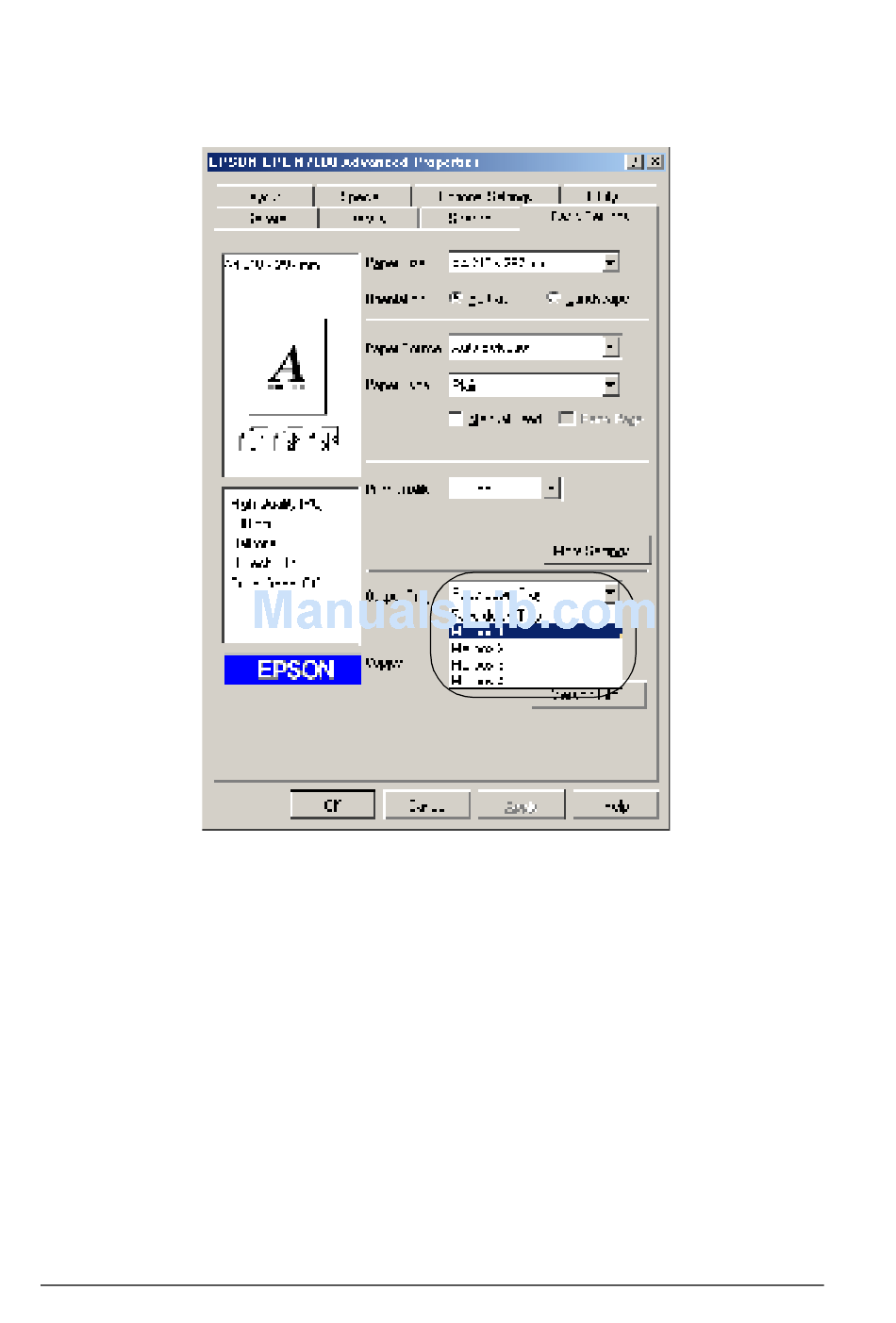This screenshot has width=896, height=1323.
Task: Expand the Paper Source dropdown
Action: [x=611, y=347]
